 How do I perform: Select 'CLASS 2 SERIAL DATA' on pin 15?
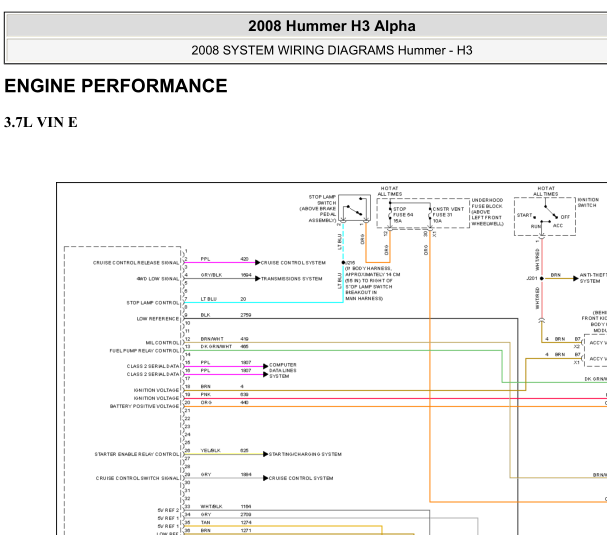(x=153, y=366)
